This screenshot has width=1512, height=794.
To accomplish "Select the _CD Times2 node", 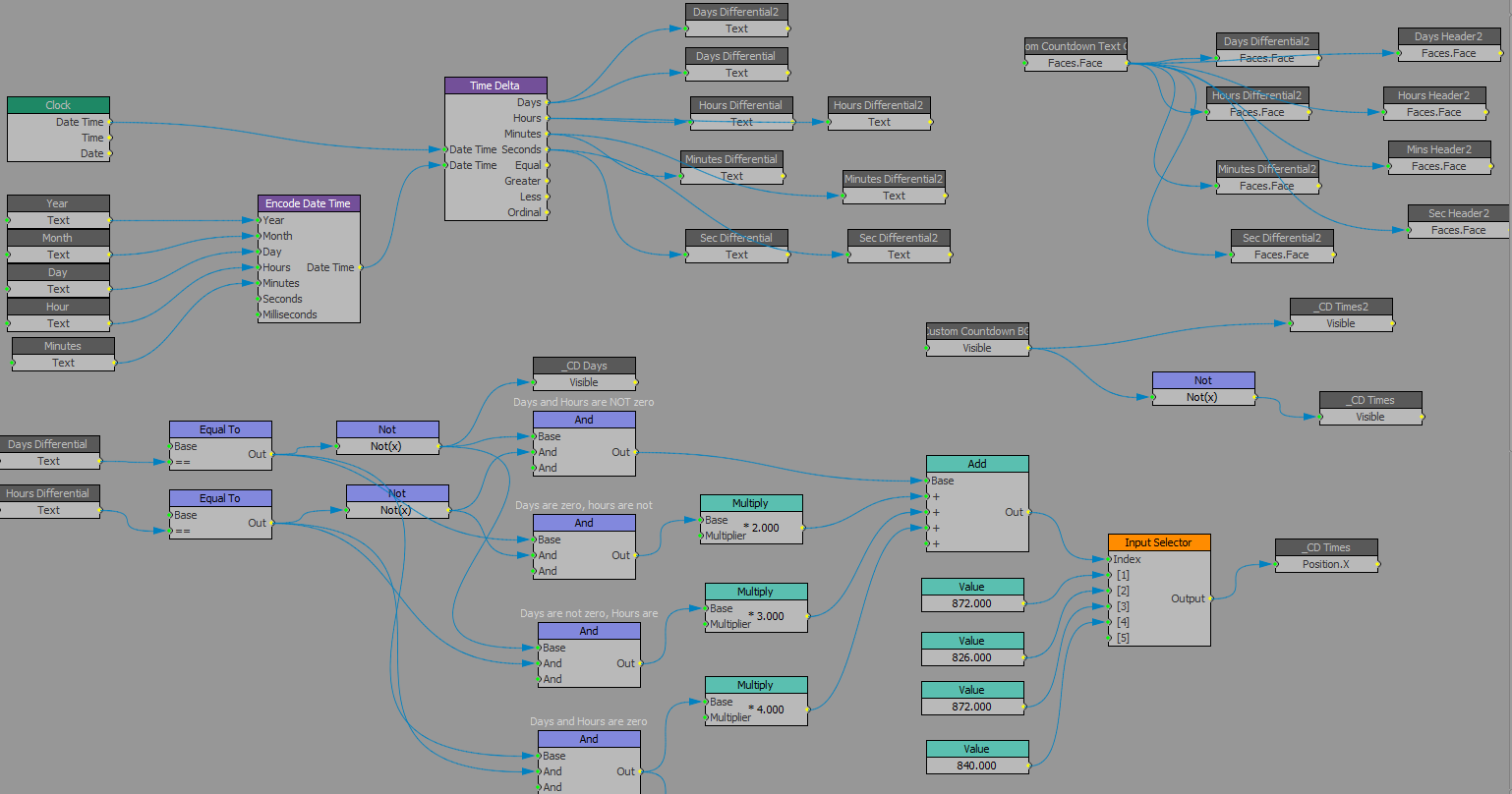I will [x=1341, y=314].
